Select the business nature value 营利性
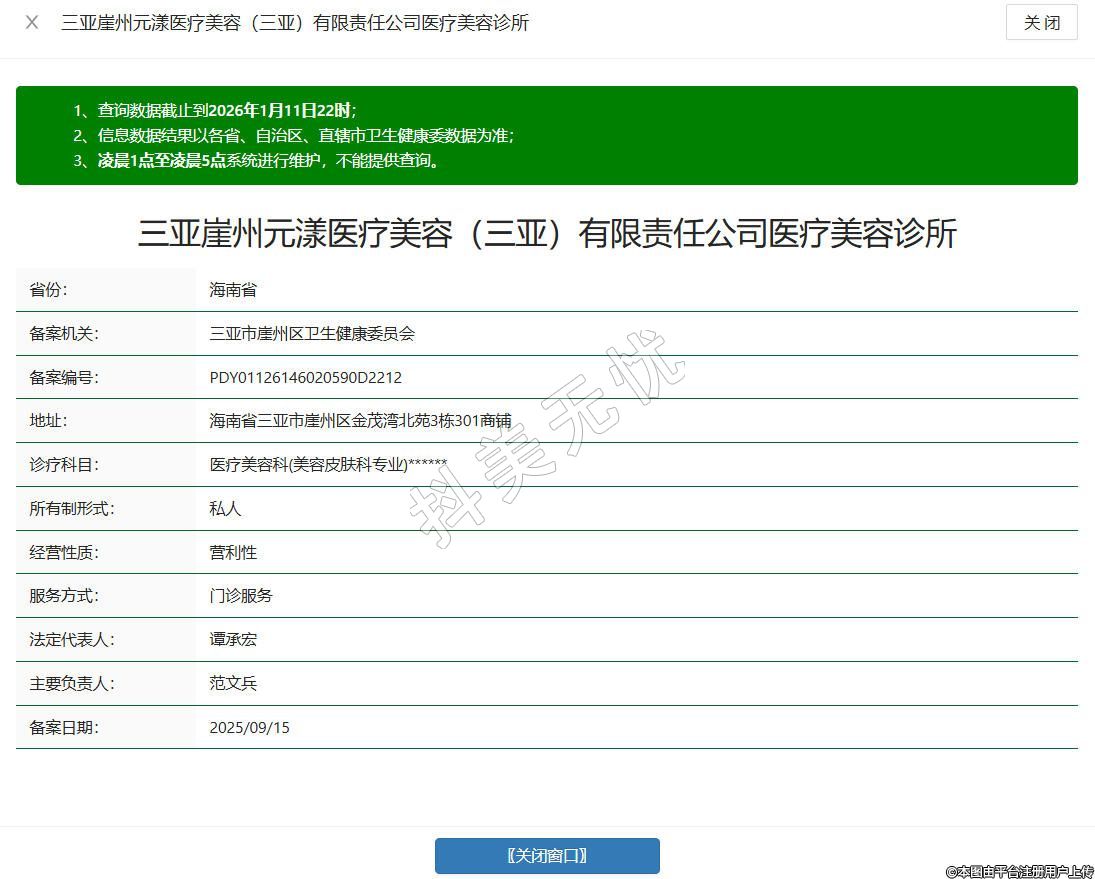Viewport: 1095px width, 879px height. point(233,552)
